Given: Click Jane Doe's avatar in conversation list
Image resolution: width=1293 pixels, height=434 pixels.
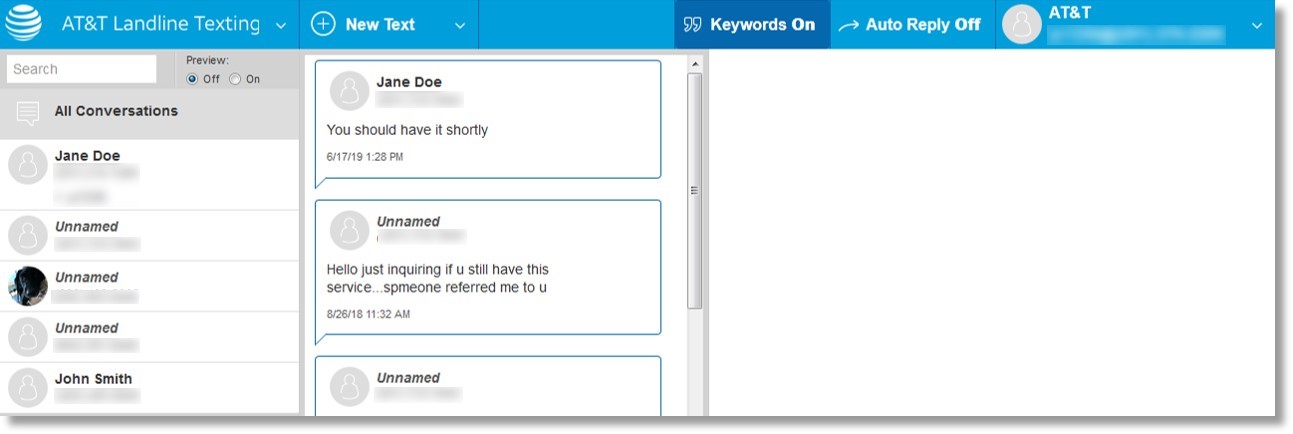Looking at the screenshot, I should coord(28,165).
